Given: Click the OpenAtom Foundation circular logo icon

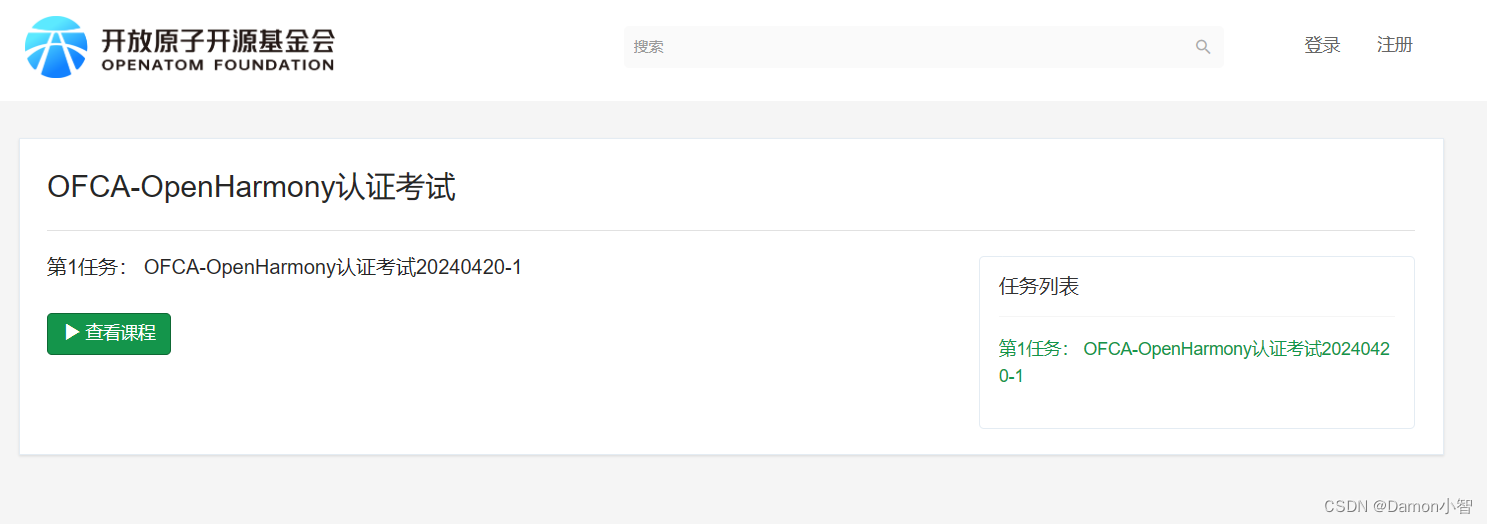Looking at the screenshot, I should pos(56,47).
